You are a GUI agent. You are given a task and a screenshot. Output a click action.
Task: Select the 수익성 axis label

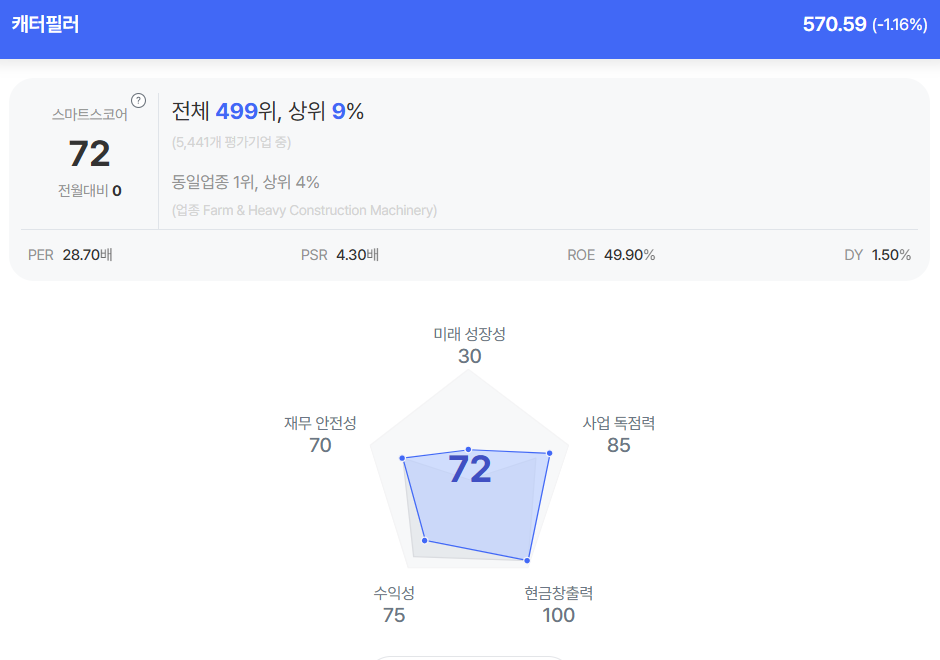click(394, 593)
